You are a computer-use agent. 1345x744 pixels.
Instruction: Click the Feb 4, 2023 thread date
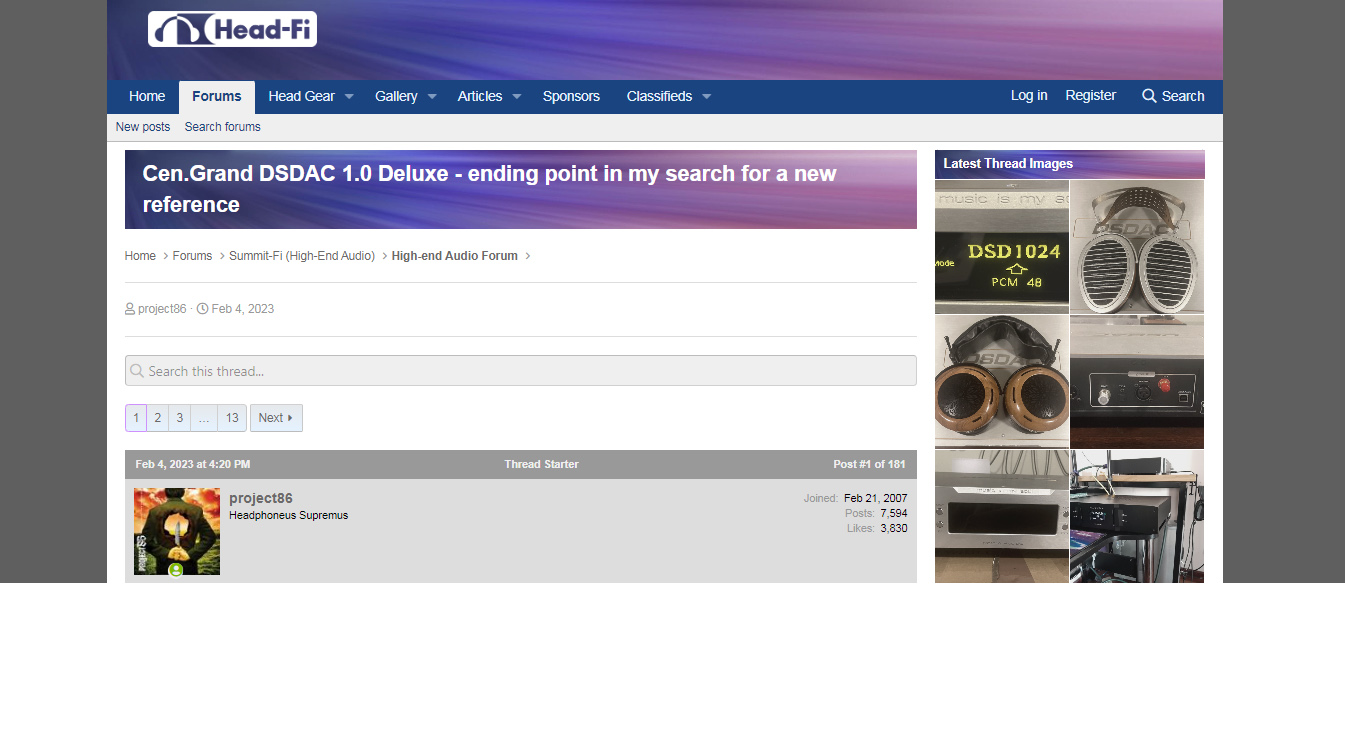[x=243, y=309]
